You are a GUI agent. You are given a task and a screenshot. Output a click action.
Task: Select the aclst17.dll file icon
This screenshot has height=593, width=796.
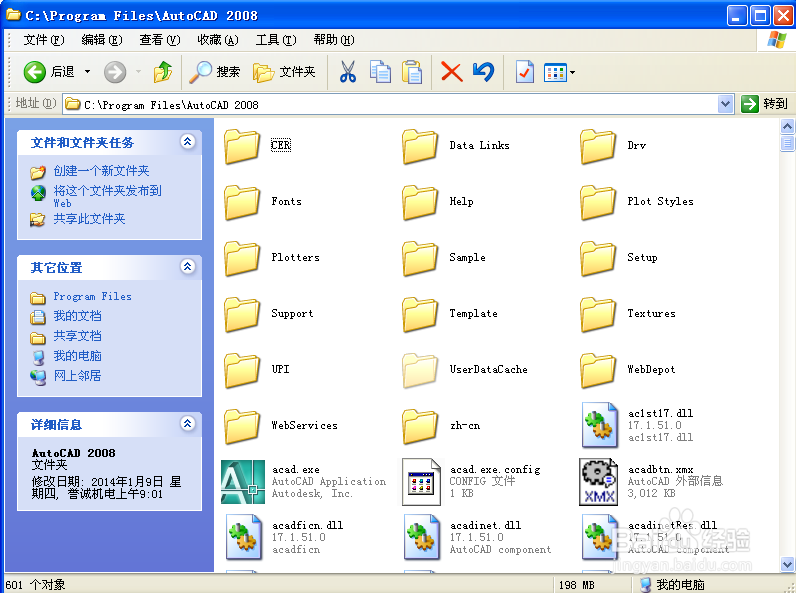pyautogui.click(x=600, y=425)
